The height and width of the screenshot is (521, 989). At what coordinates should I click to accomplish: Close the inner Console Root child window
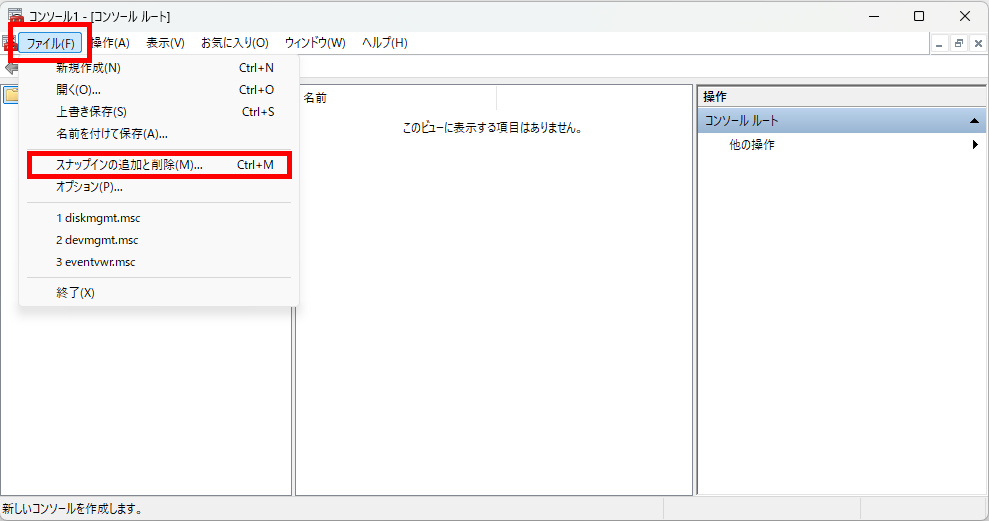tap(976, 43)
